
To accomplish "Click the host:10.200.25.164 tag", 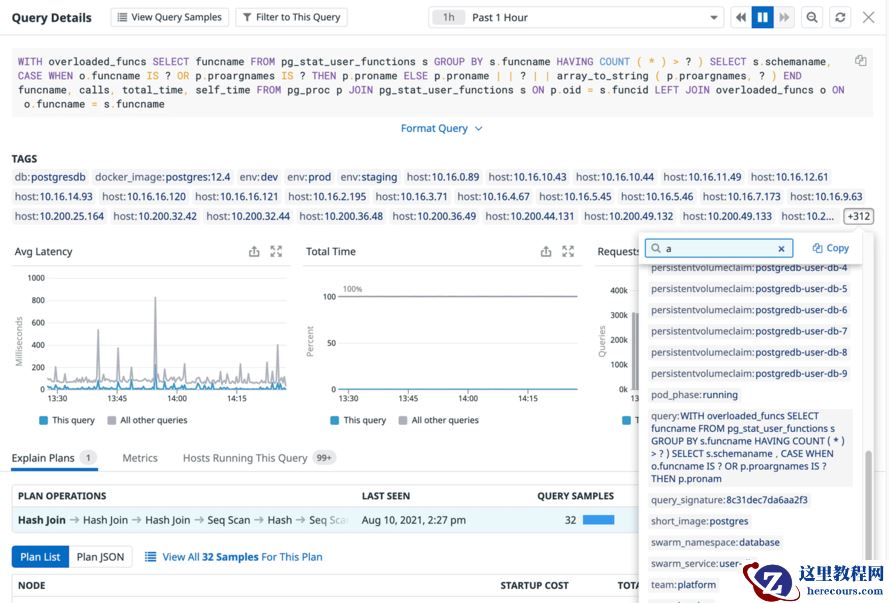I will pos(60,216).
